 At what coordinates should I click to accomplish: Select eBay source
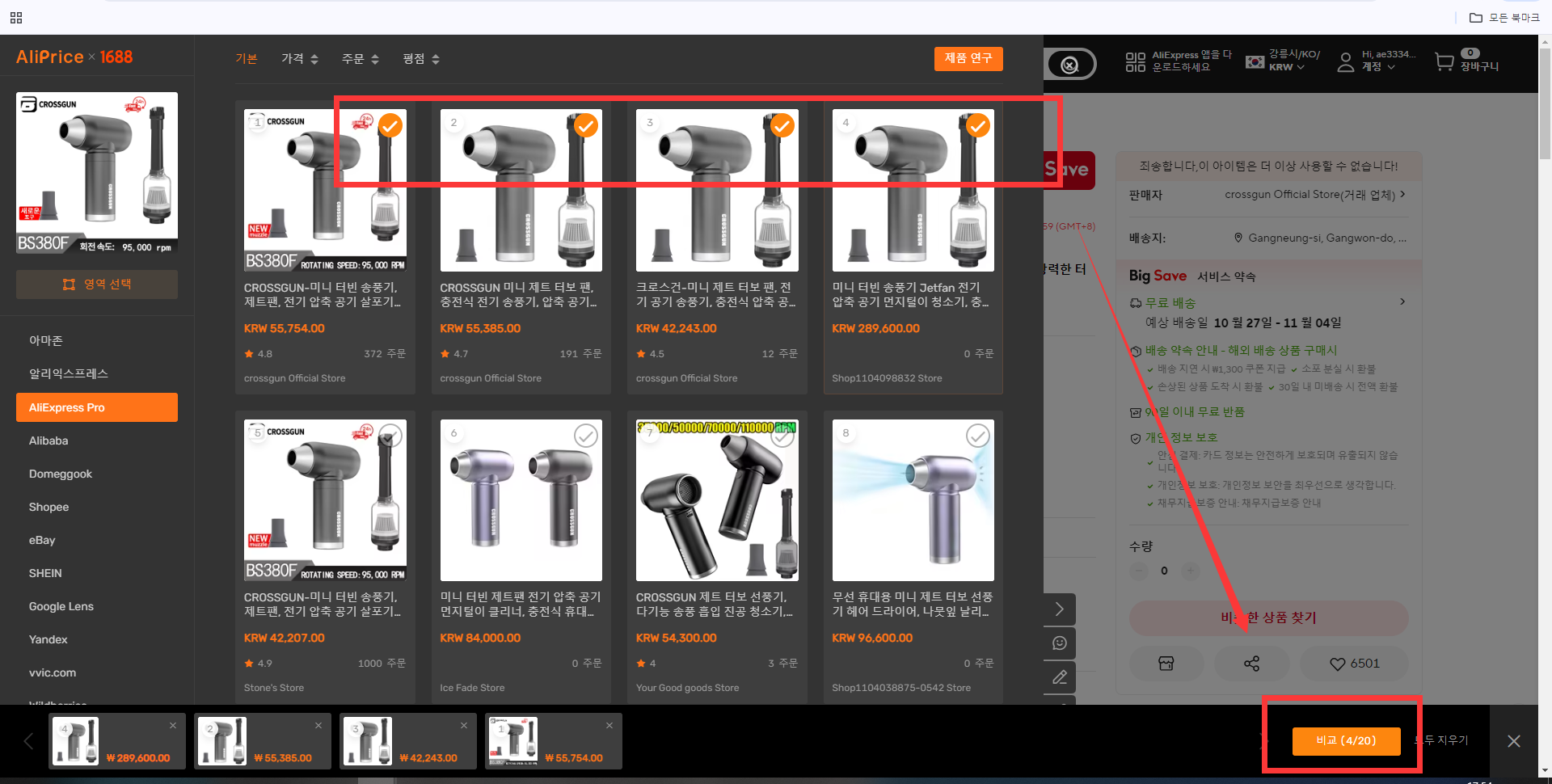click(x=42, y=540)
